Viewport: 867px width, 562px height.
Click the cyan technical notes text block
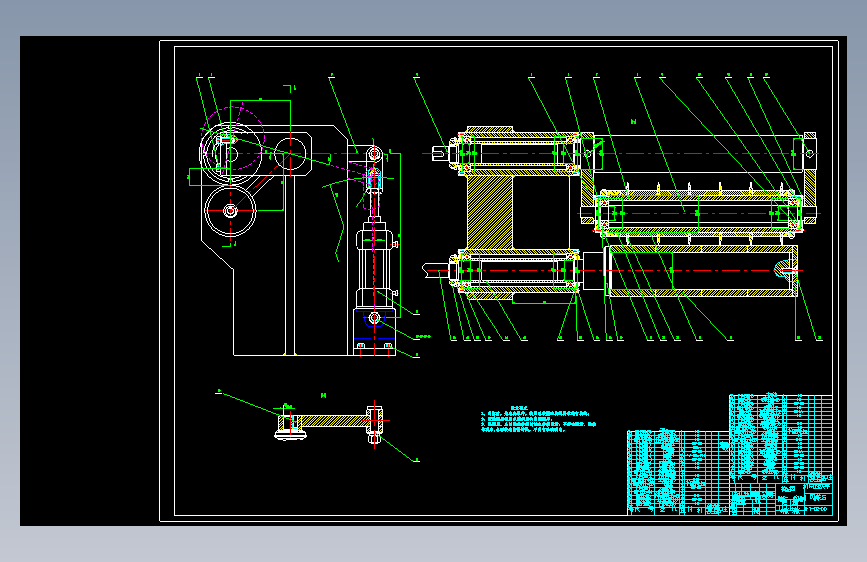pyautogui.click(x=539, y=420)
